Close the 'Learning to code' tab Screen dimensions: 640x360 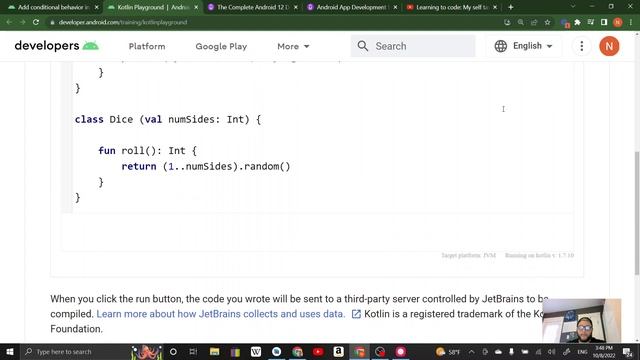click(x=495, y=7)
